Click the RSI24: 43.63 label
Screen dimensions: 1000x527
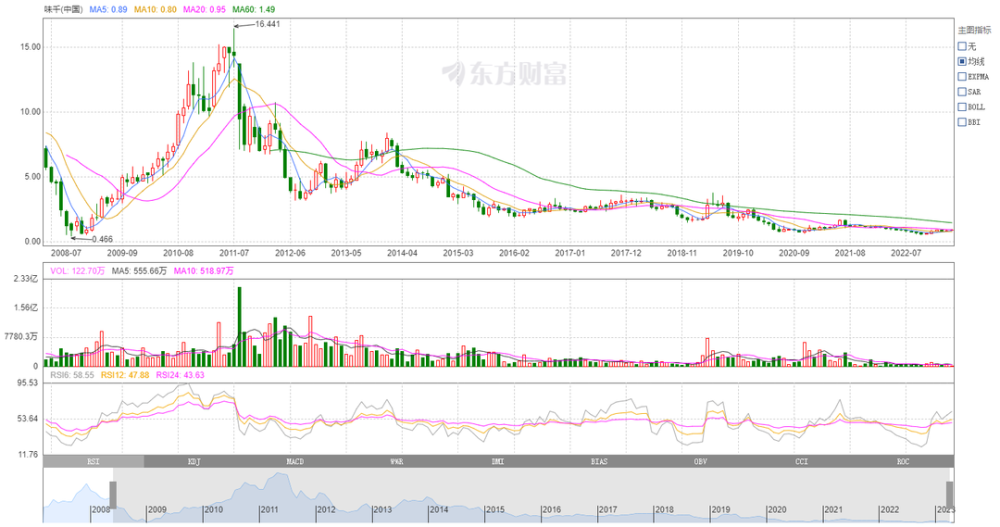(180, 375)
